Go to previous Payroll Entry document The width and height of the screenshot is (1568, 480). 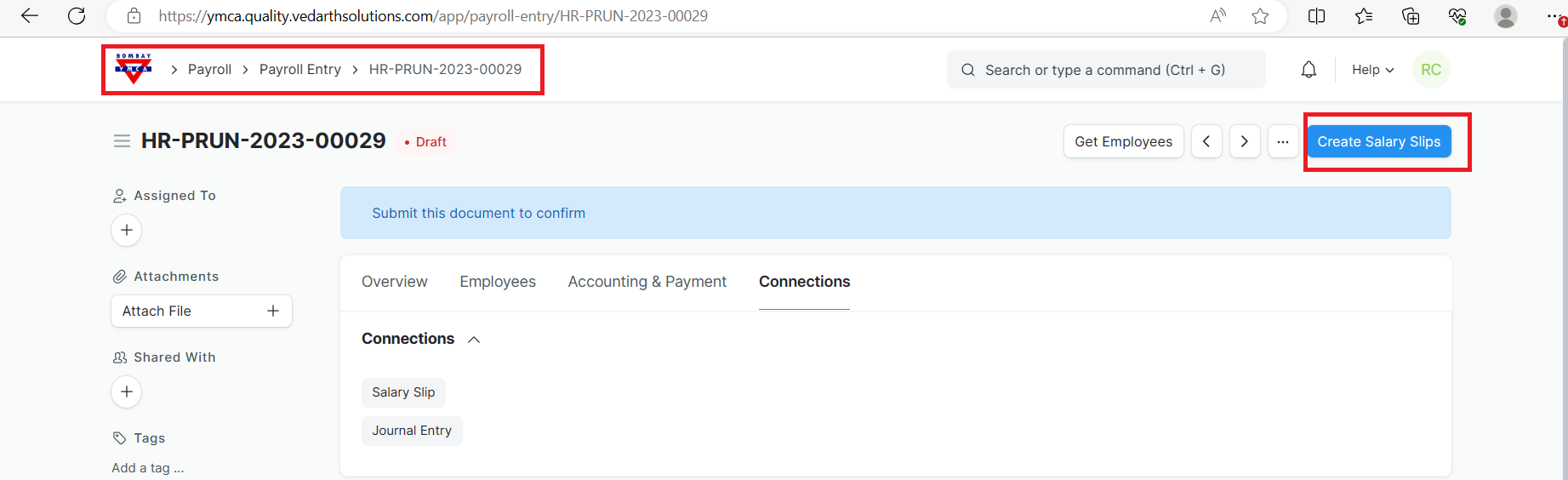(1206, 141)
